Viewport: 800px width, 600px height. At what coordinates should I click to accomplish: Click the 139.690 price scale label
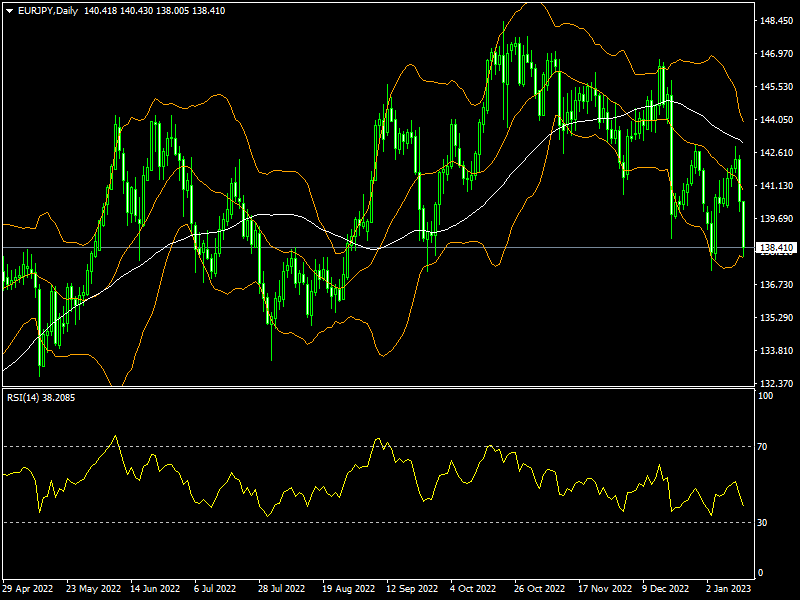[777, 218]
